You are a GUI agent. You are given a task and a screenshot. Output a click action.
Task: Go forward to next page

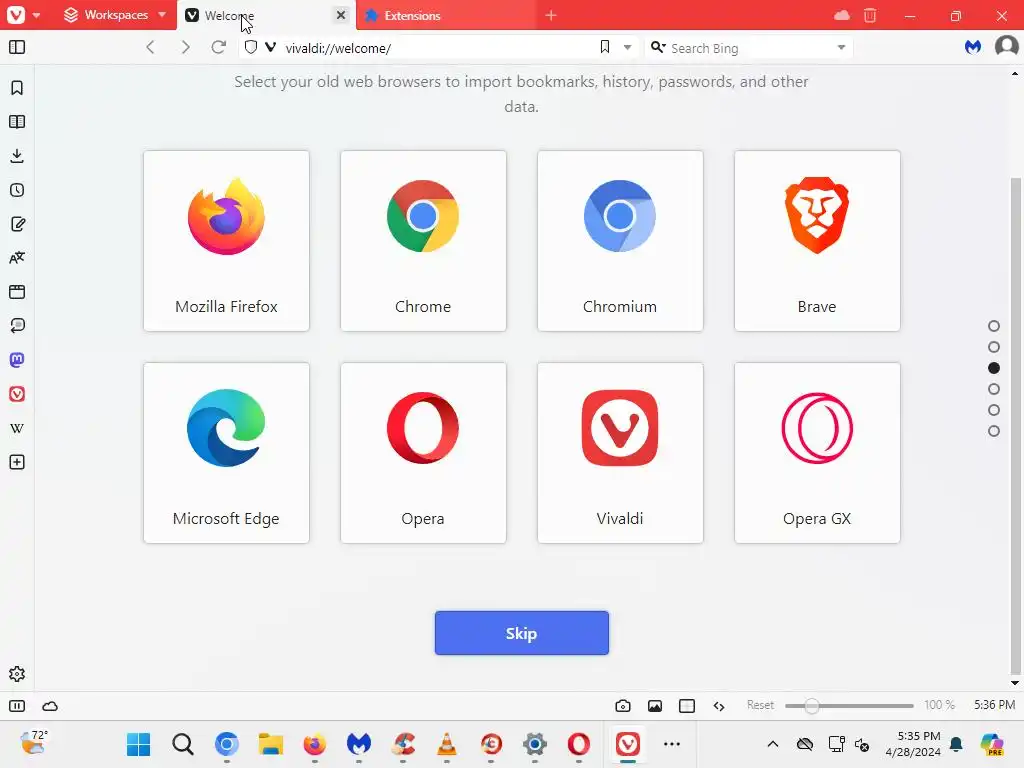point(185,47)
